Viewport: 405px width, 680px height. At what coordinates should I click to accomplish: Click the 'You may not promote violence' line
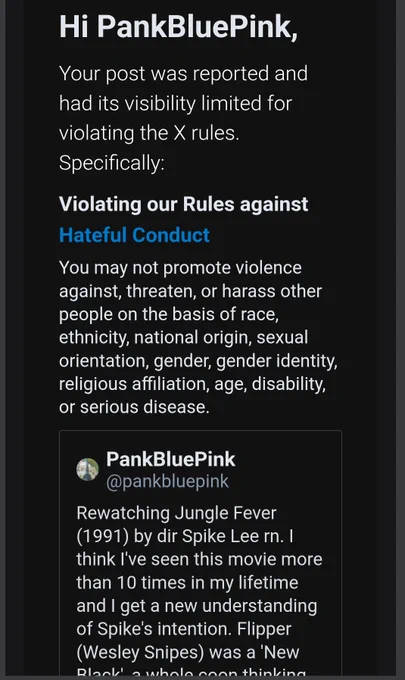[x=180, y=268]
